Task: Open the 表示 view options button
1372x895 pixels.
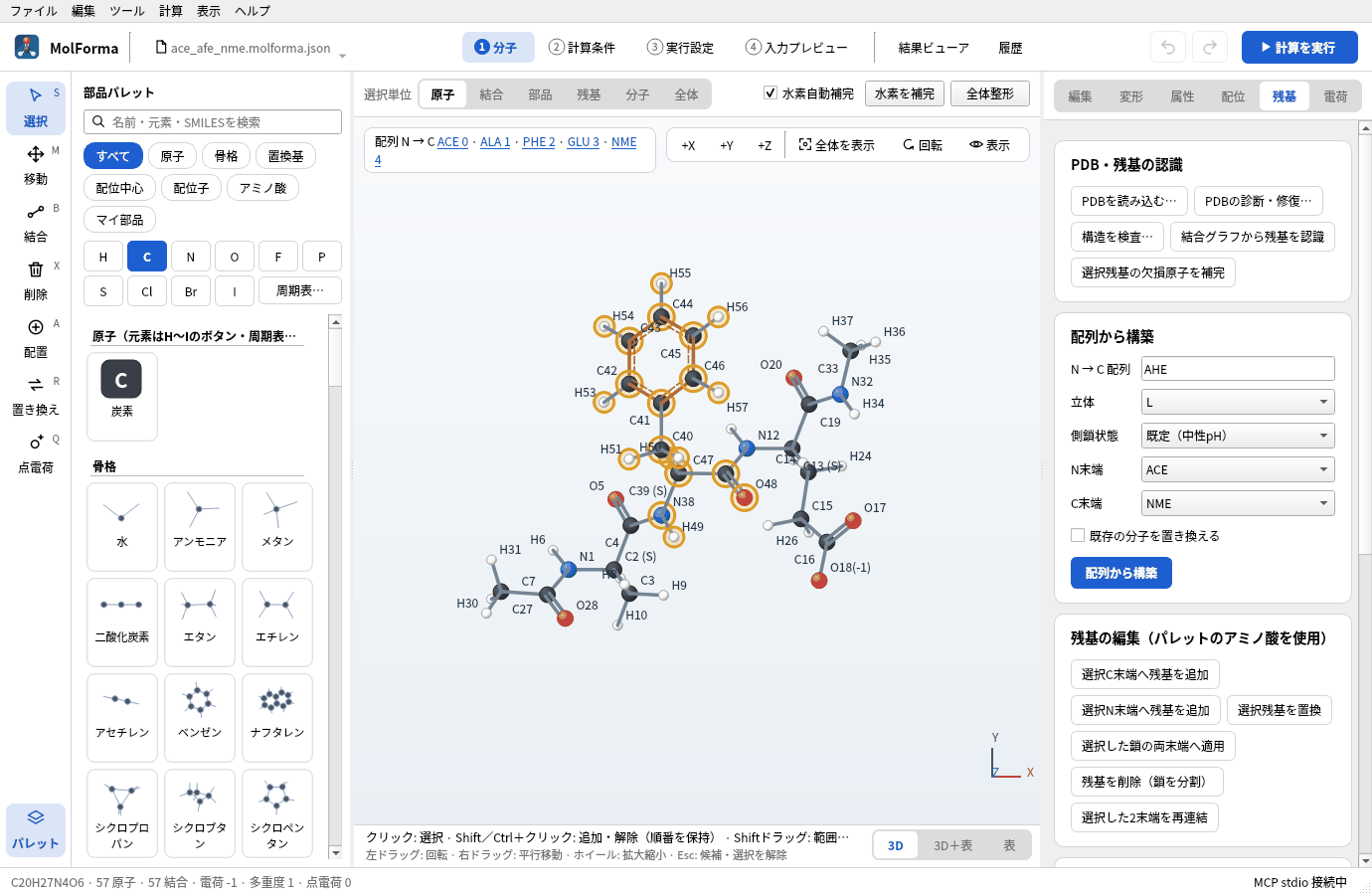Action: pos(990,145)
